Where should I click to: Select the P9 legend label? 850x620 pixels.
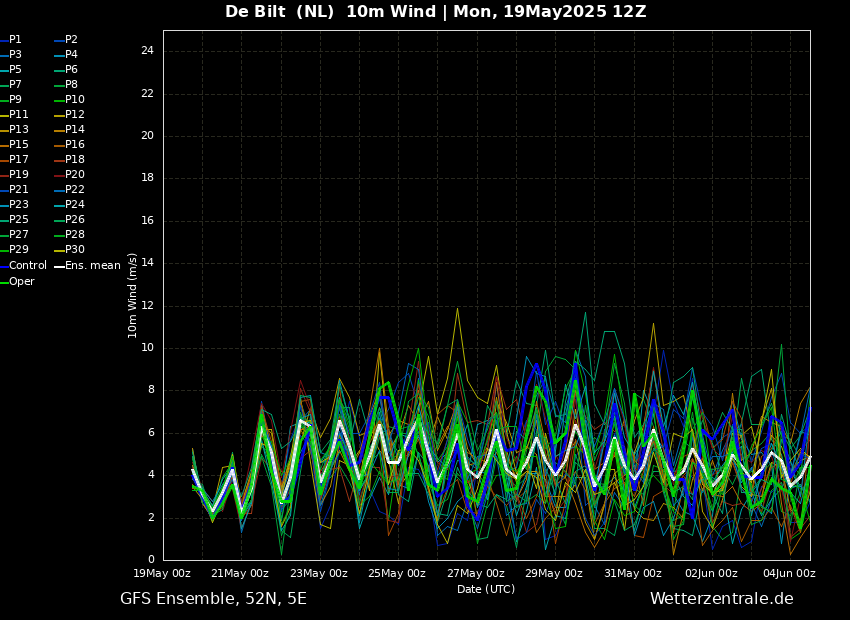tap(15, 100)
